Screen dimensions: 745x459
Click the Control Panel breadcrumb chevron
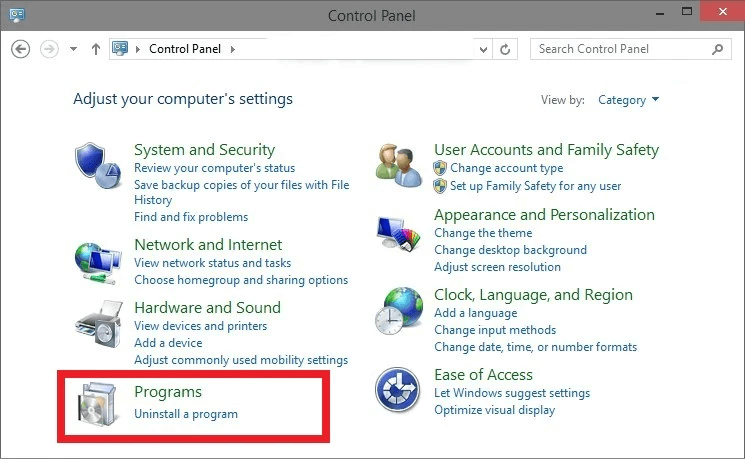coord(234,49)
